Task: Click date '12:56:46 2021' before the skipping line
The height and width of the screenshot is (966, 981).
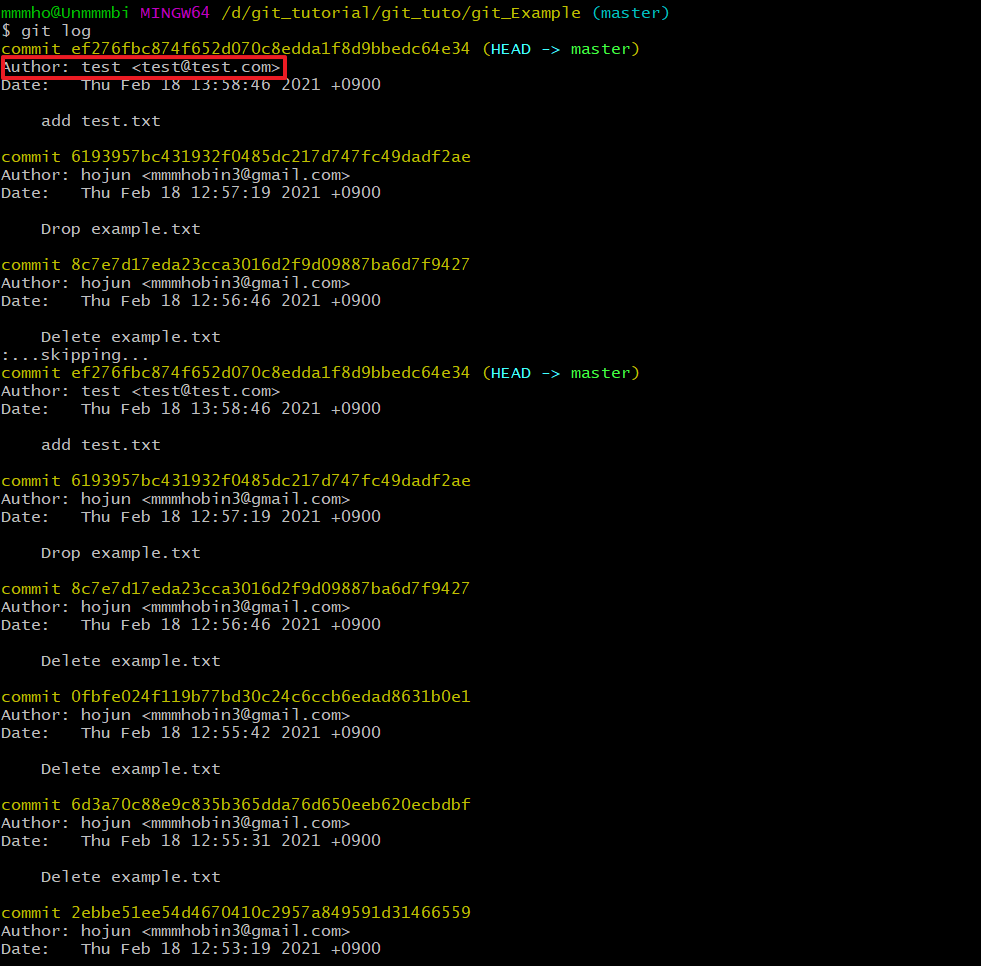Action: 255,301
